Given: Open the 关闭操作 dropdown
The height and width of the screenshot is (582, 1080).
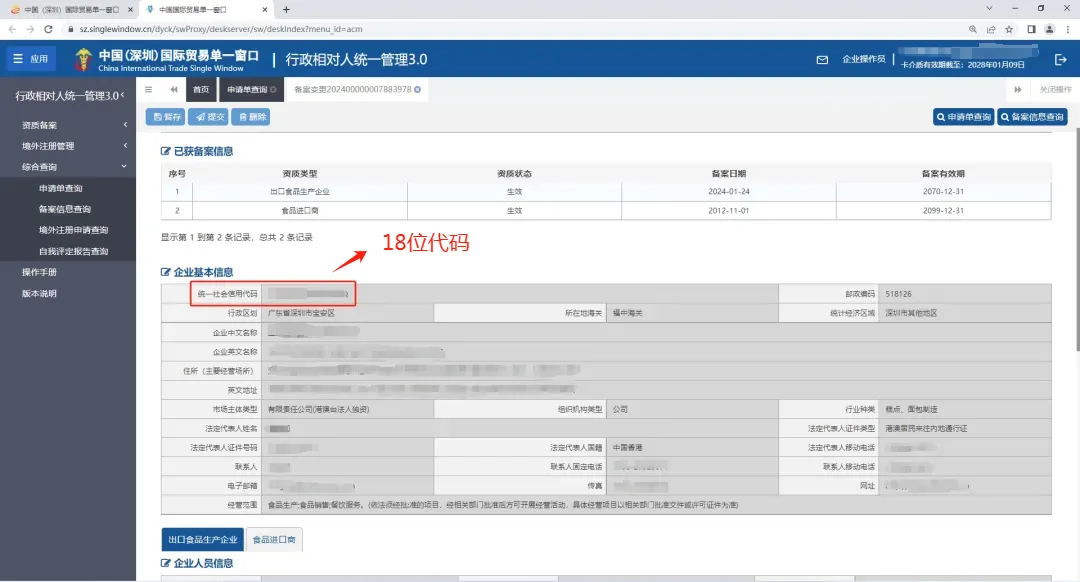Looking at the screenshot, I should [1055, 90].
